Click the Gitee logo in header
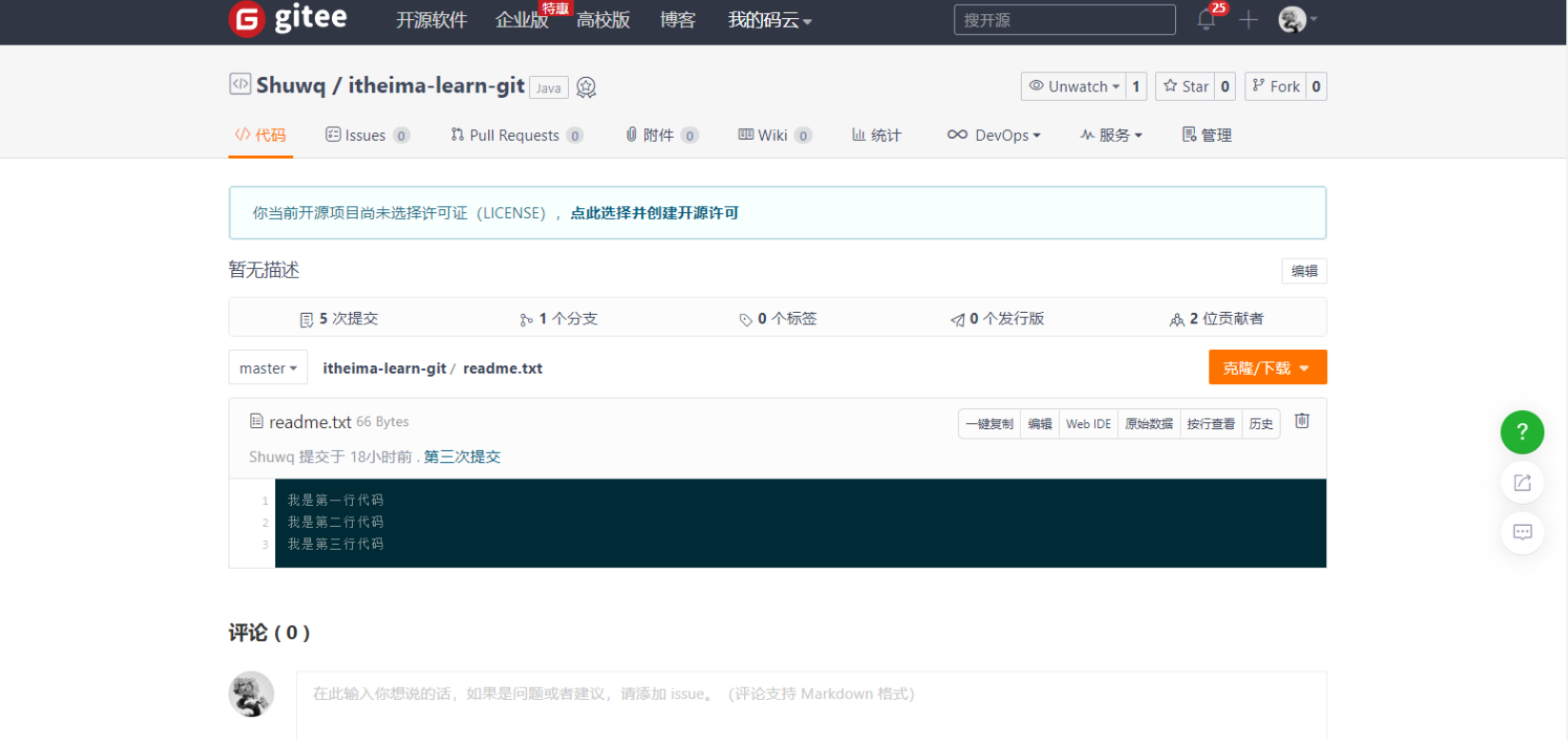Viewport: 1568px width, 740px height. [288, 19]
